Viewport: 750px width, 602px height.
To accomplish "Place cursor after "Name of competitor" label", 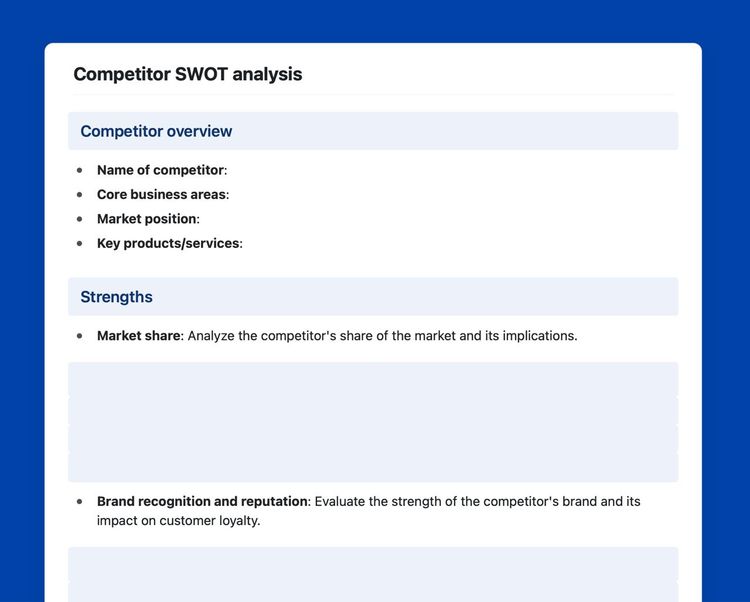I will [x=229, y=171].
